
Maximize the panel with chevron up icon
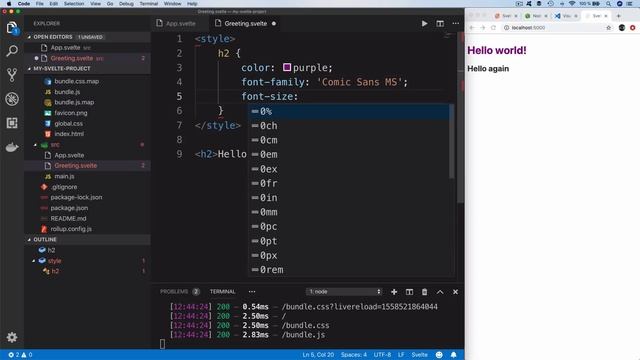[x=440, y=292]
